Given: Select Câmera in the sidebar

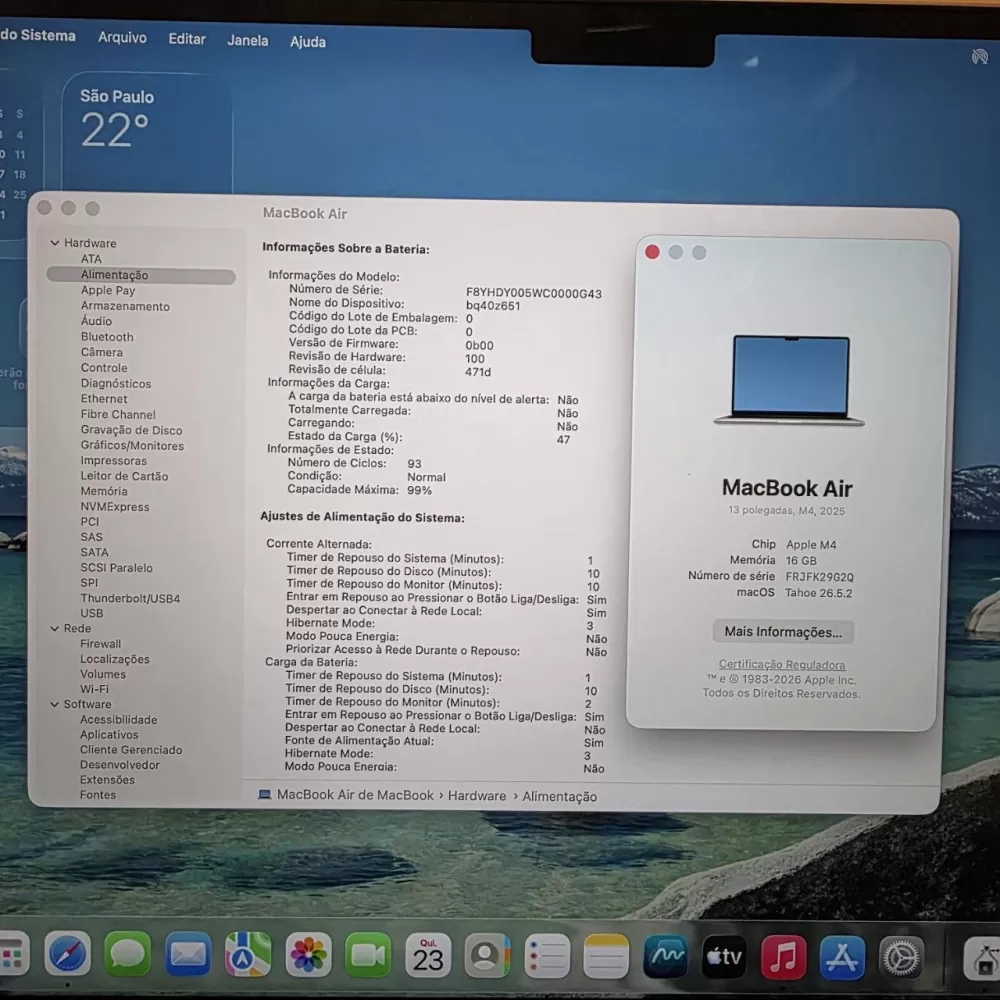Looking at the screenshot, I should point(101,352).
